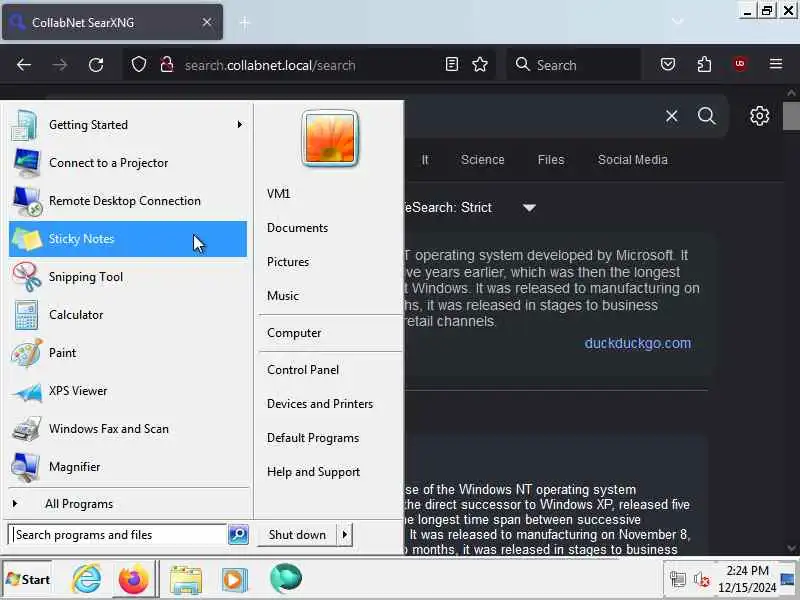Open the Snipping Tool scissors icon
800x600 pixels.
tap(26, 277)
